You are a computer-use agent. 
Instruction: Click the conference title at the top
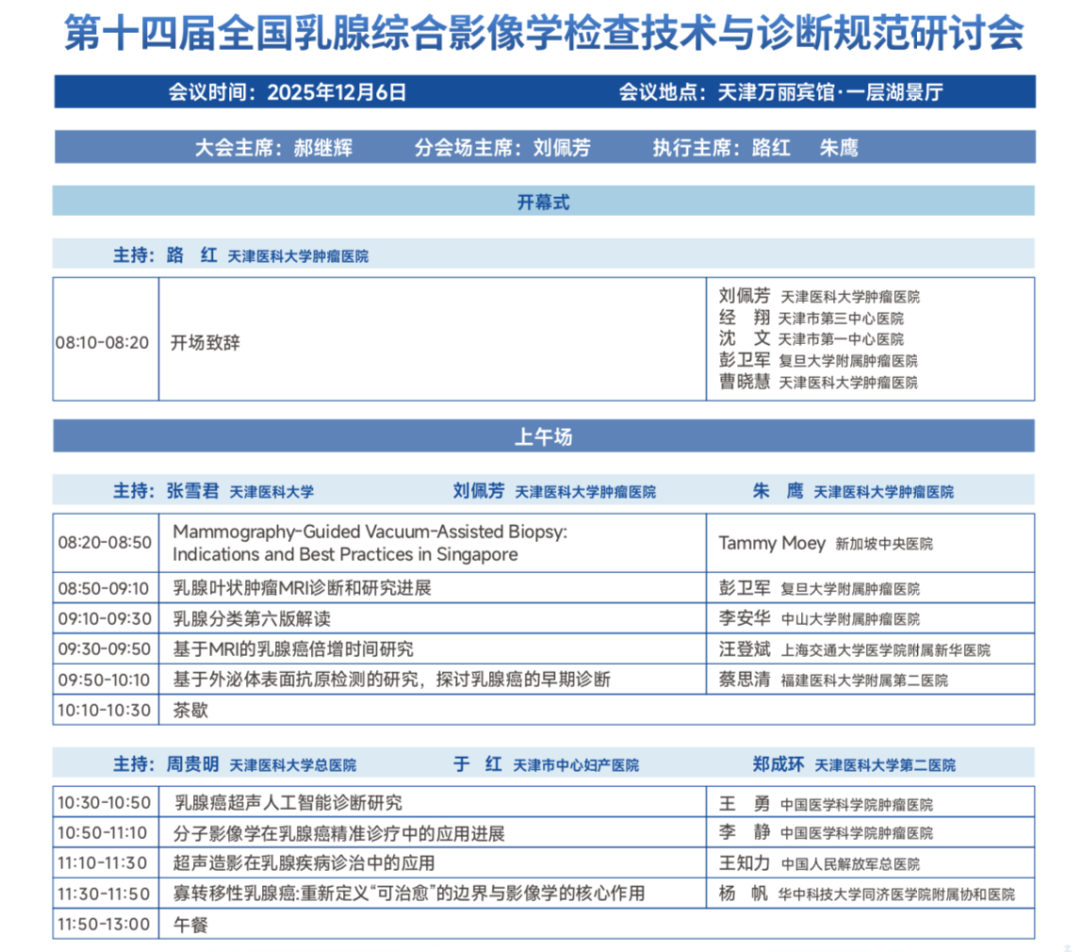540,31
